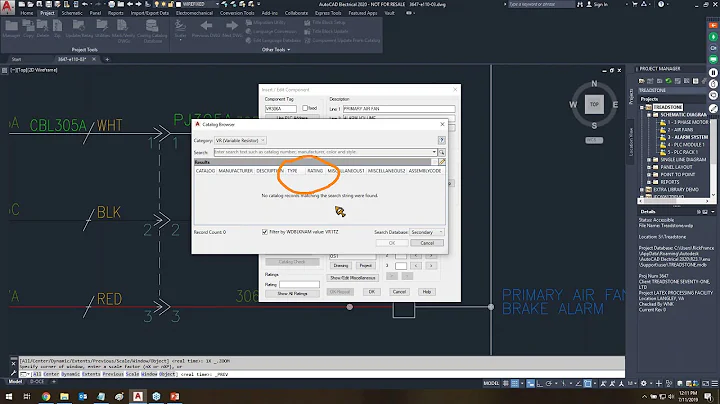Expand the POINT TO POINT folder
The image size is (720, 404).
[649, 174]
